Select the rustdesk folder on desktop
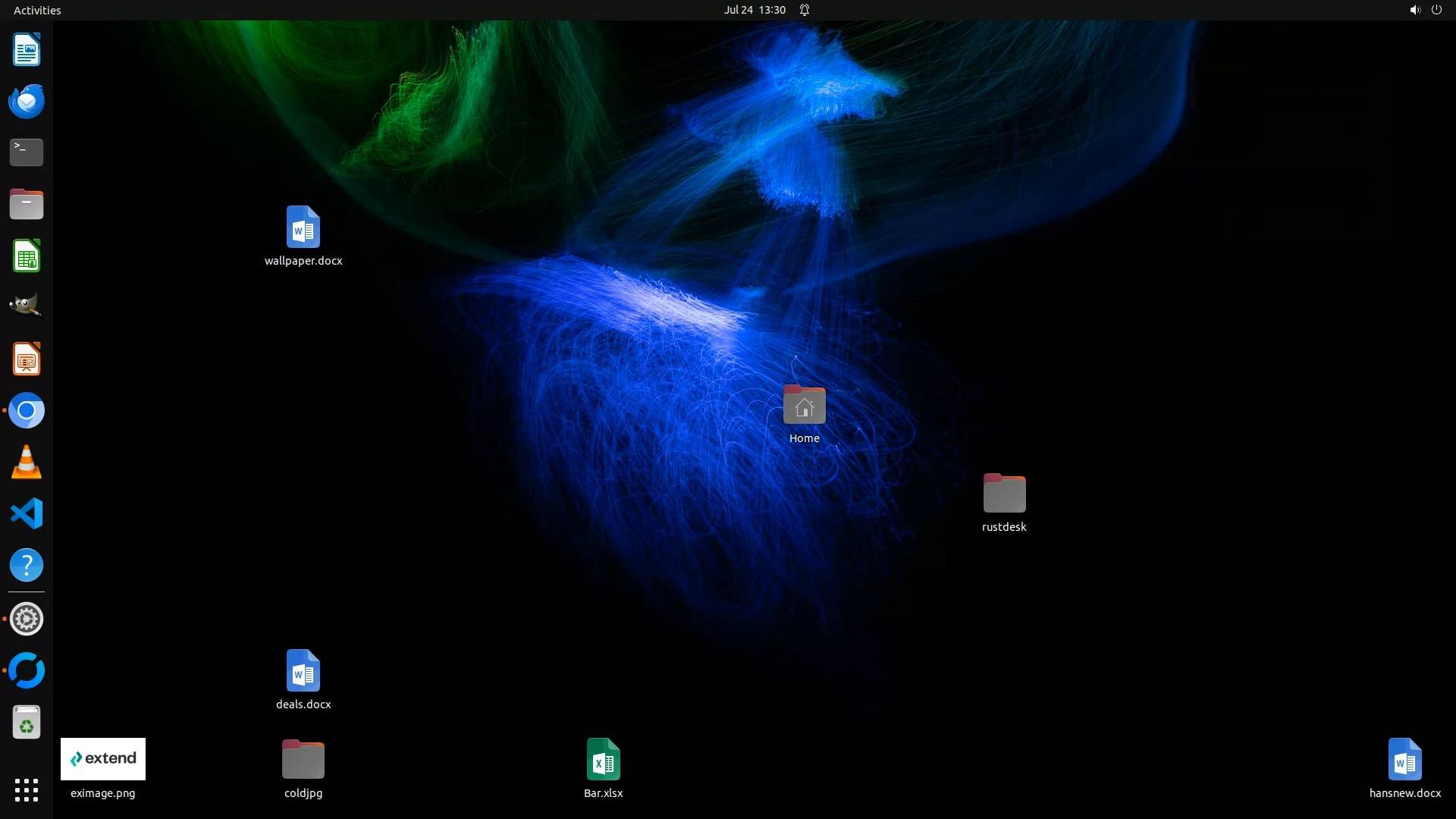Viewport: 1456px width, 819px height. click(1004, 494)
